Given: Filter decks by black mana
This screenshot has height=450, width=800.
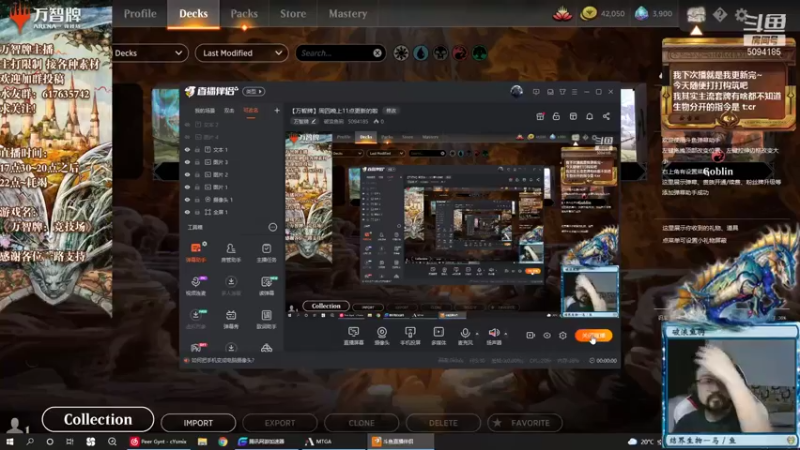Looking at the screenshot, I should 440,53.
